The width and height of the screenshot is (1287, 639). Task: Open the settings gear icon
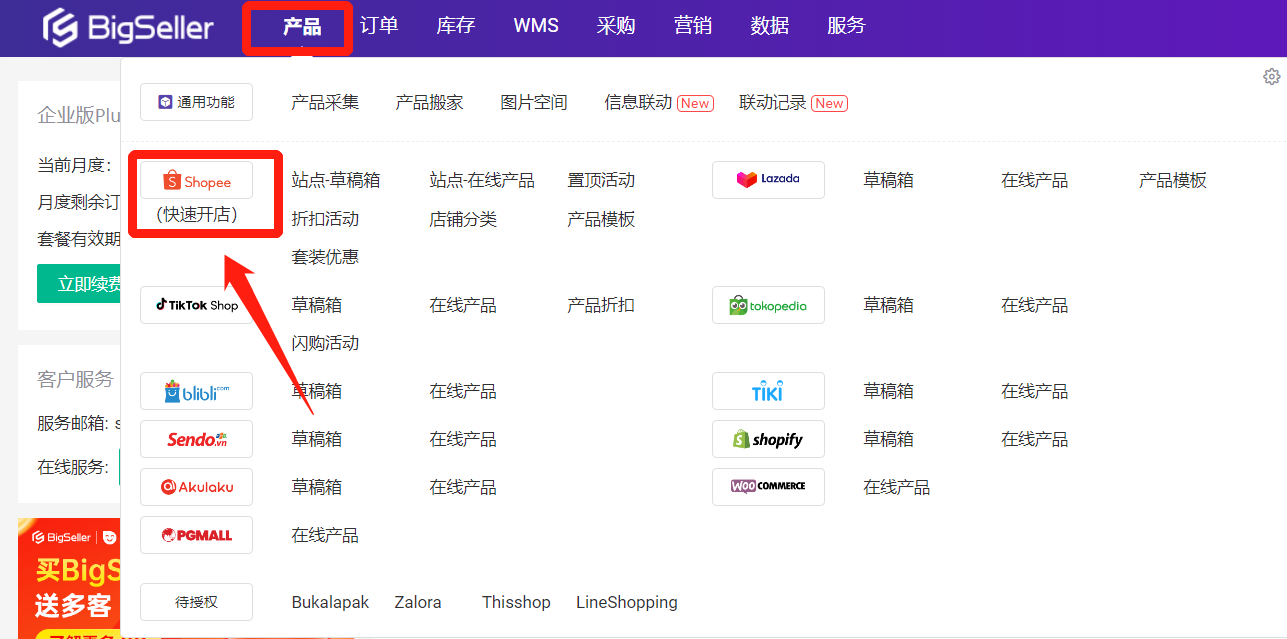[1271, 77]
